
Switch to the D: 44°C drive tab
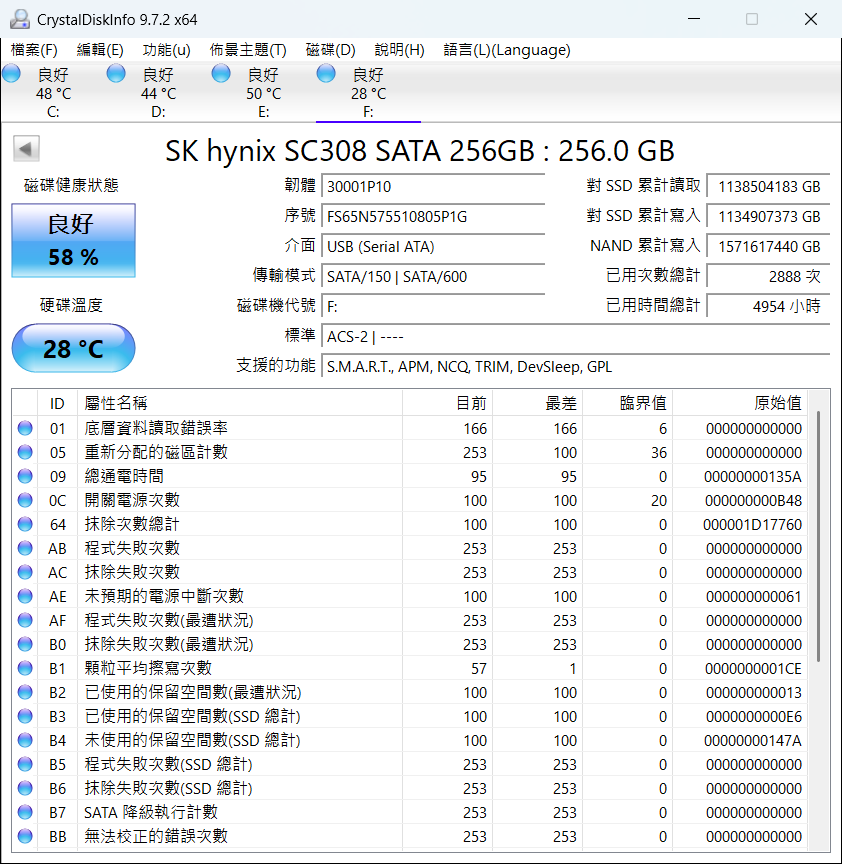coord(157,90)
